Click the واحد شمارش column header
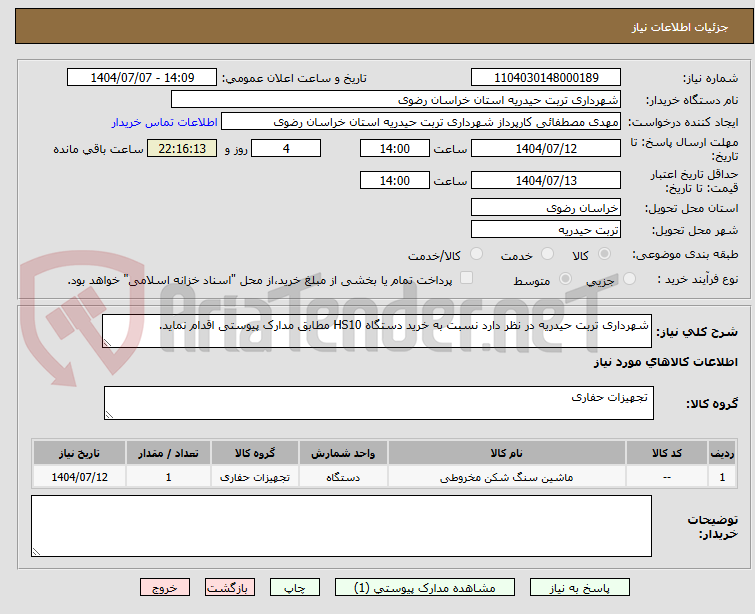 point(343,453)
